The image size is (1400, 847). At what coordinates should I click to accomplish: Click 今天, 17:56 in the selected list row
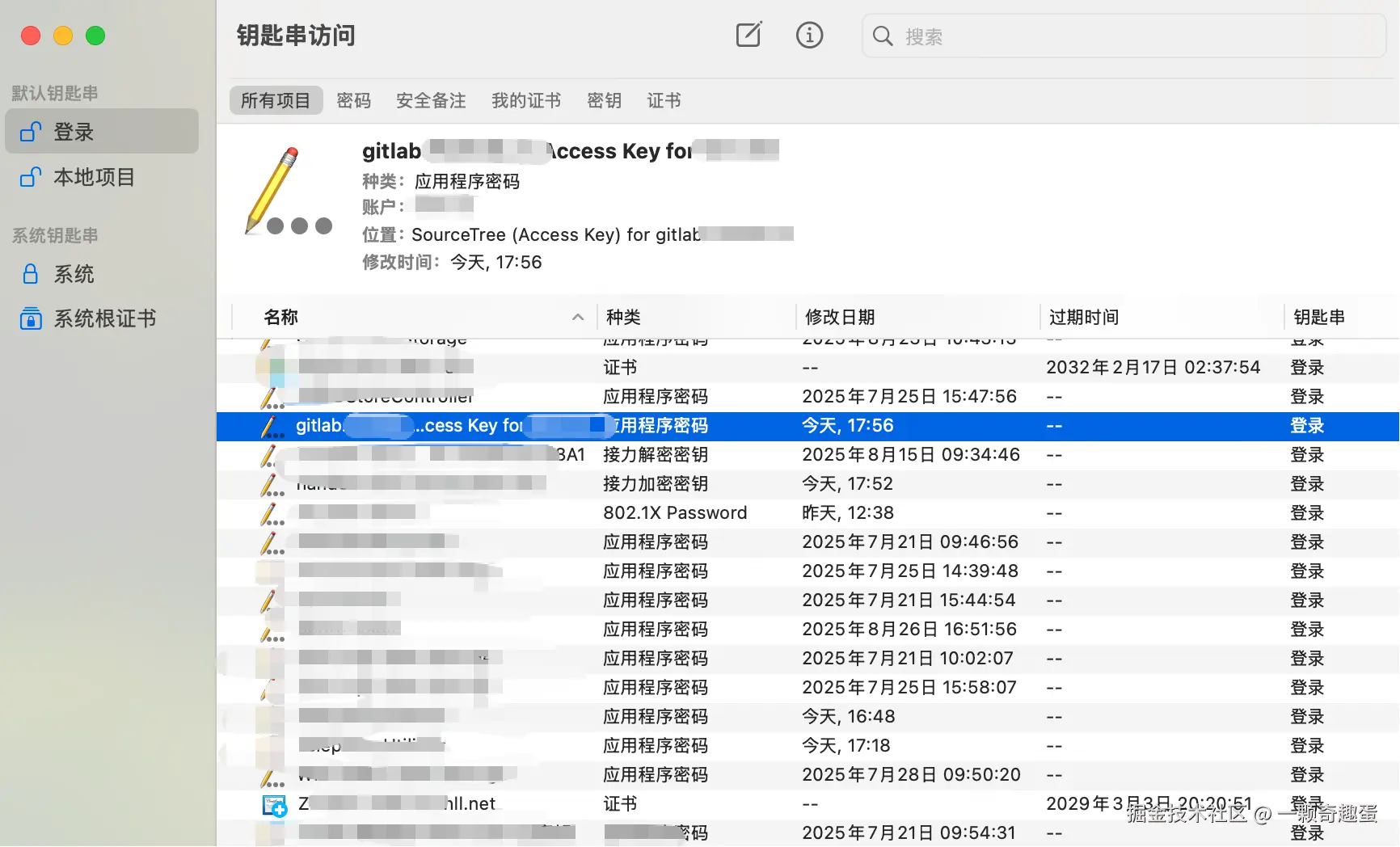848,426
